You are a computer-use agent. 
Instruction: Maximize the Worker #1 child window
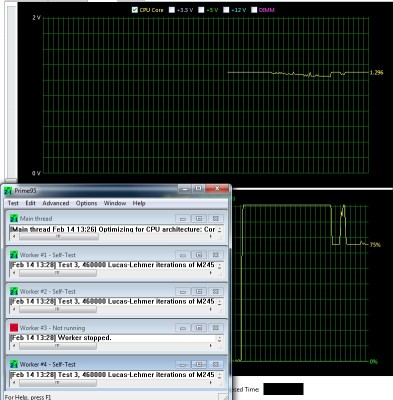(199, 255)
